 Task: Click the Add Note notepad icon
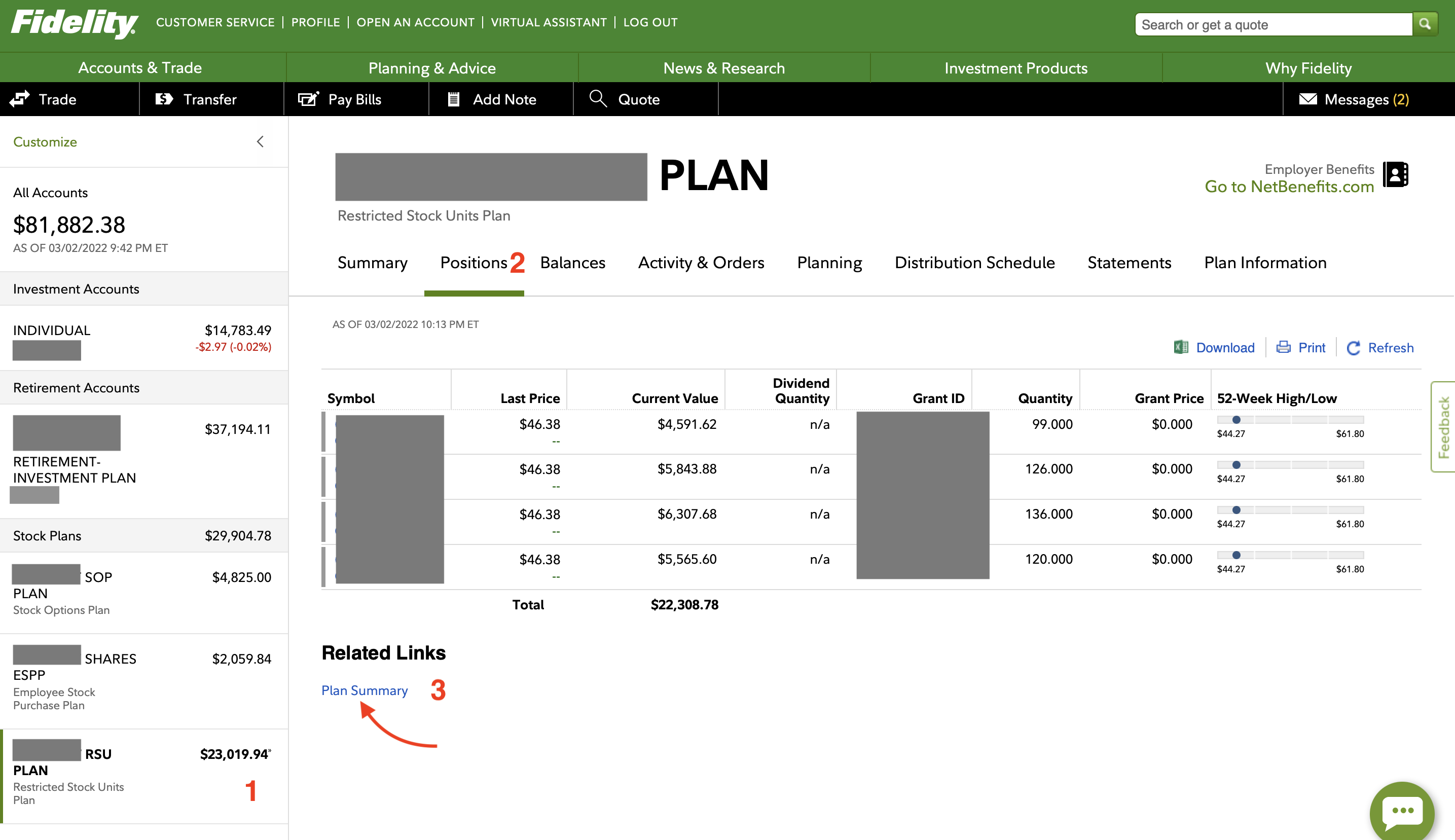(x=454, y=99)
